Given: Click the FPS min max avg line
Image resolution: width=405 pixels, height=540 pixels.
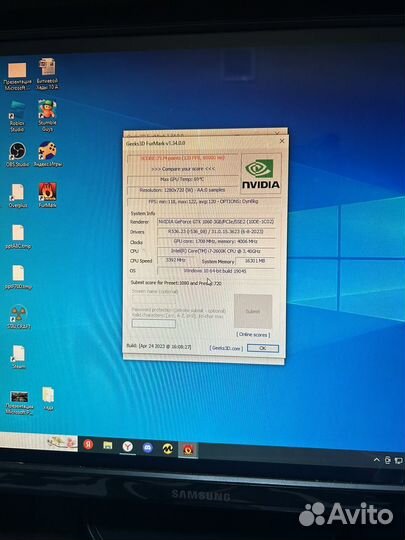Looking at the screenshot, I should click(x=204, y=201).
